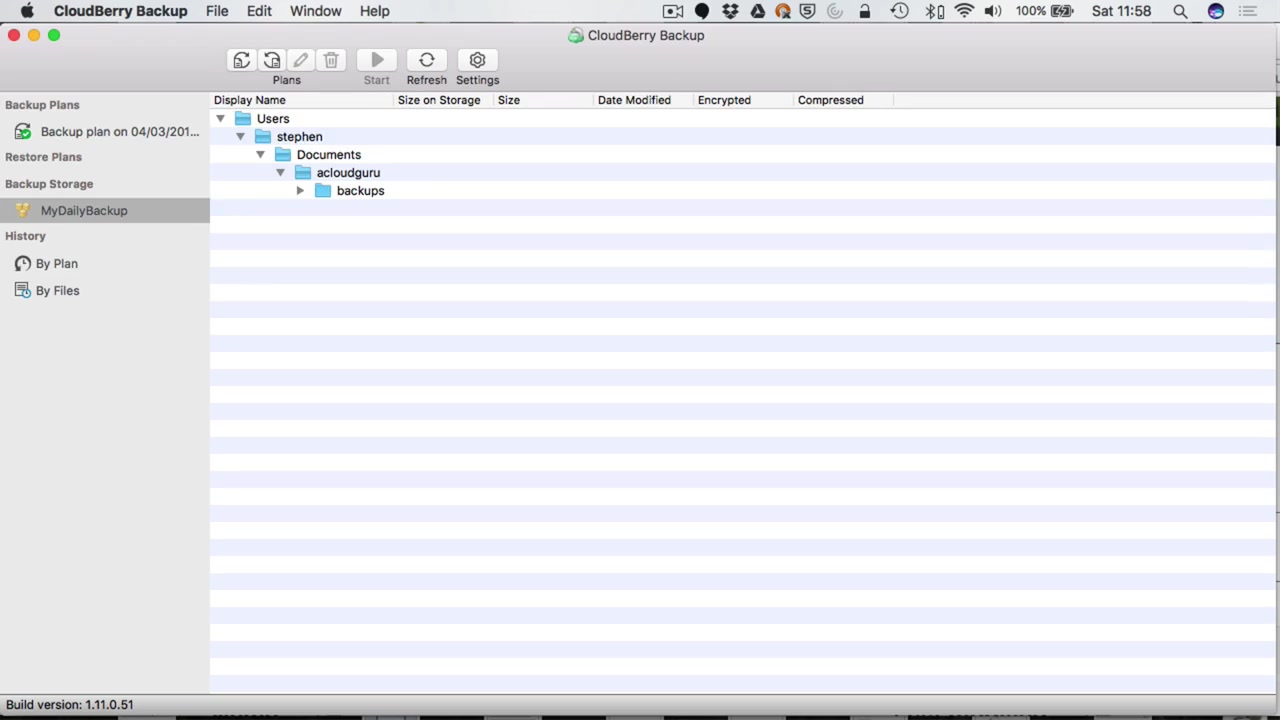Image resolution: width=1280 pixels, height=720 pixels.
Task: Open the Window menu
Action: [x=315, y=11]
